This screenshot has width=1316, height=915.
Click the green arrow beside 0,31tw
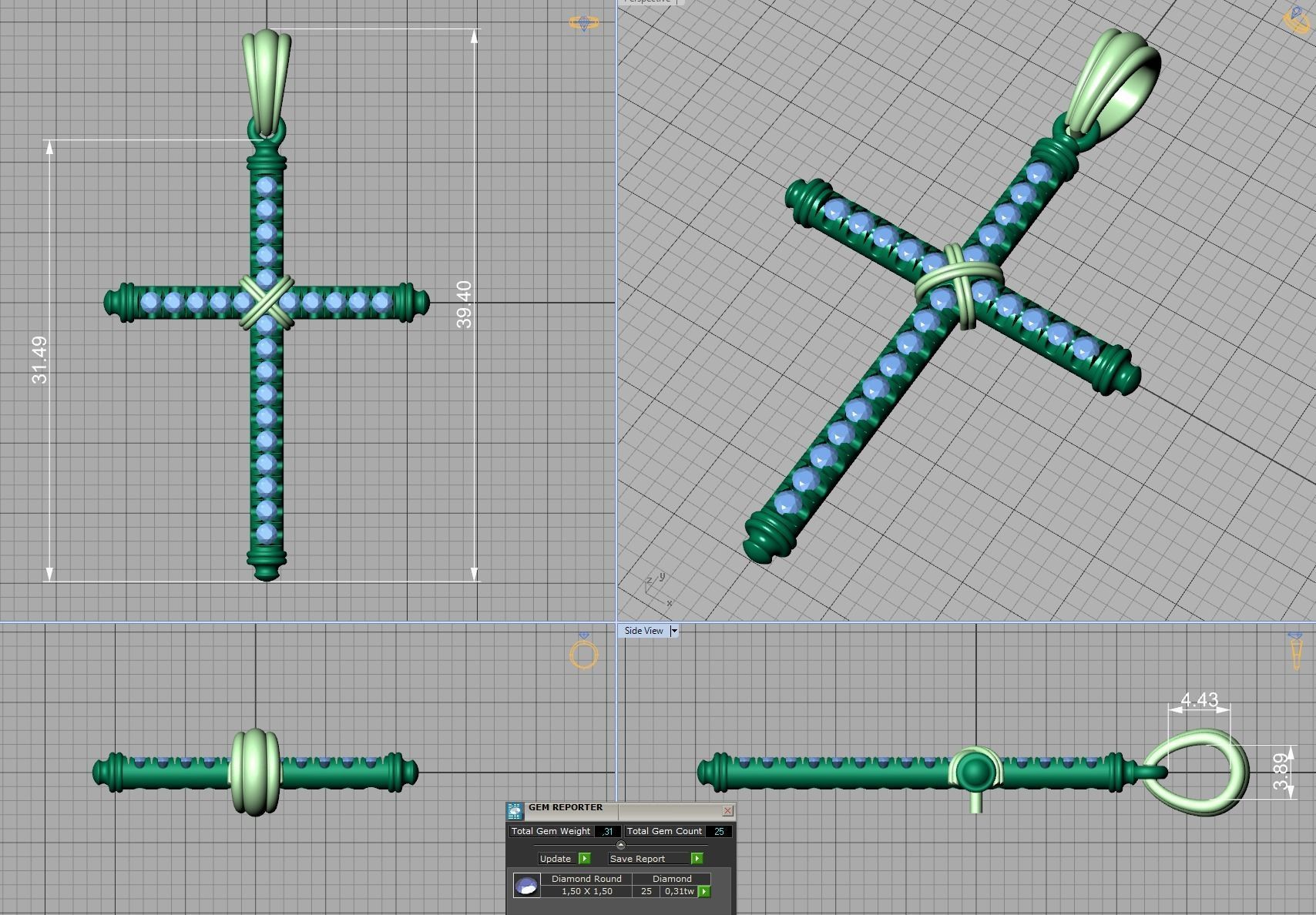[704, 891]
